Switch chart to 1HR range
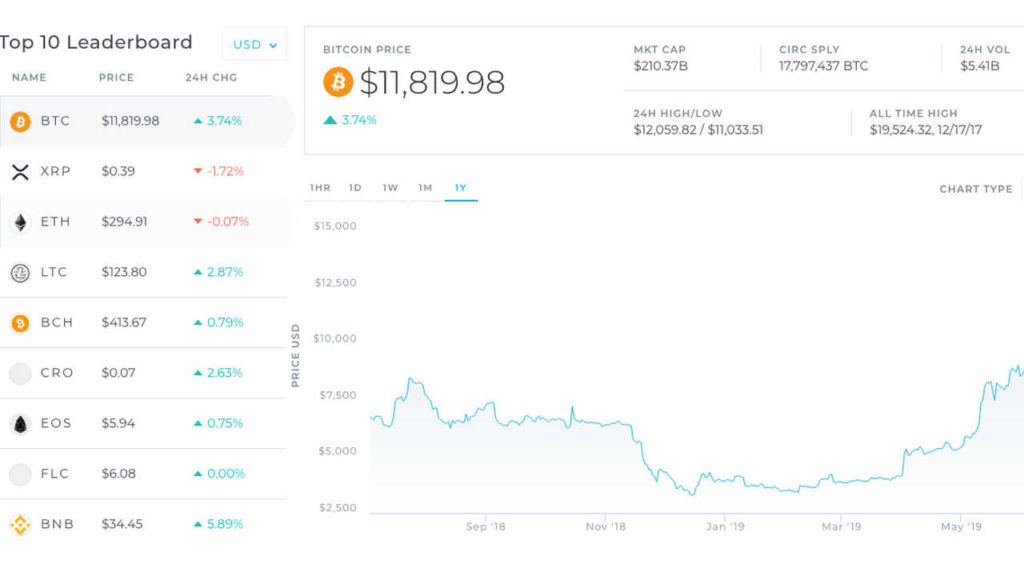The image size is (1024, 576). [320, 188]
